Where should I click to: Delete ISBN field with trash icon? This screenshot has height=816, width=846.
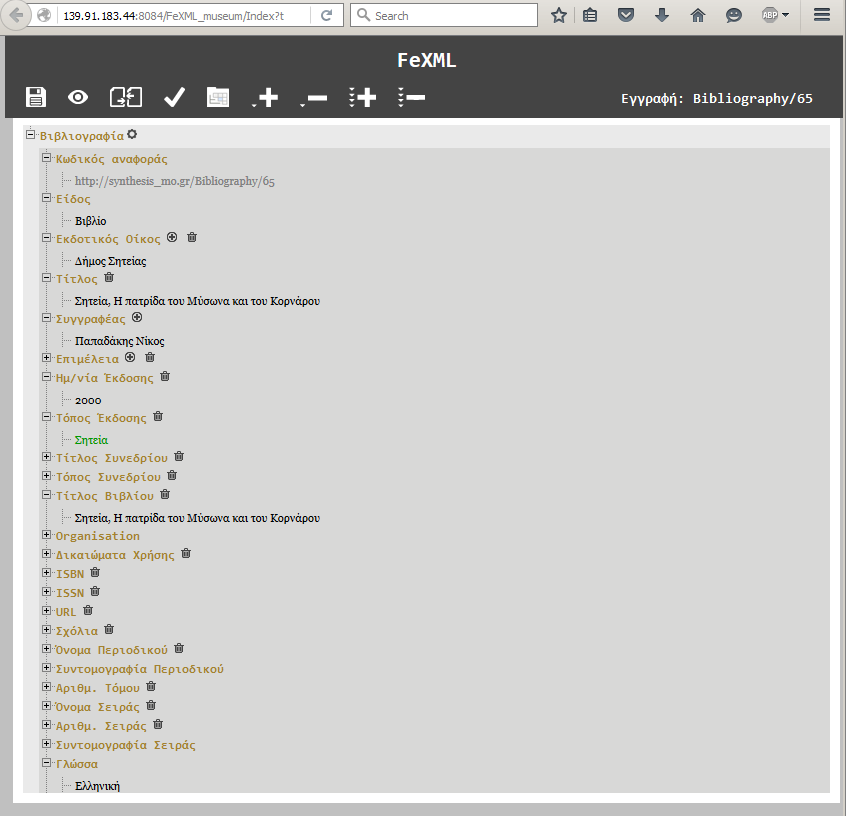(x=95, y=572)
